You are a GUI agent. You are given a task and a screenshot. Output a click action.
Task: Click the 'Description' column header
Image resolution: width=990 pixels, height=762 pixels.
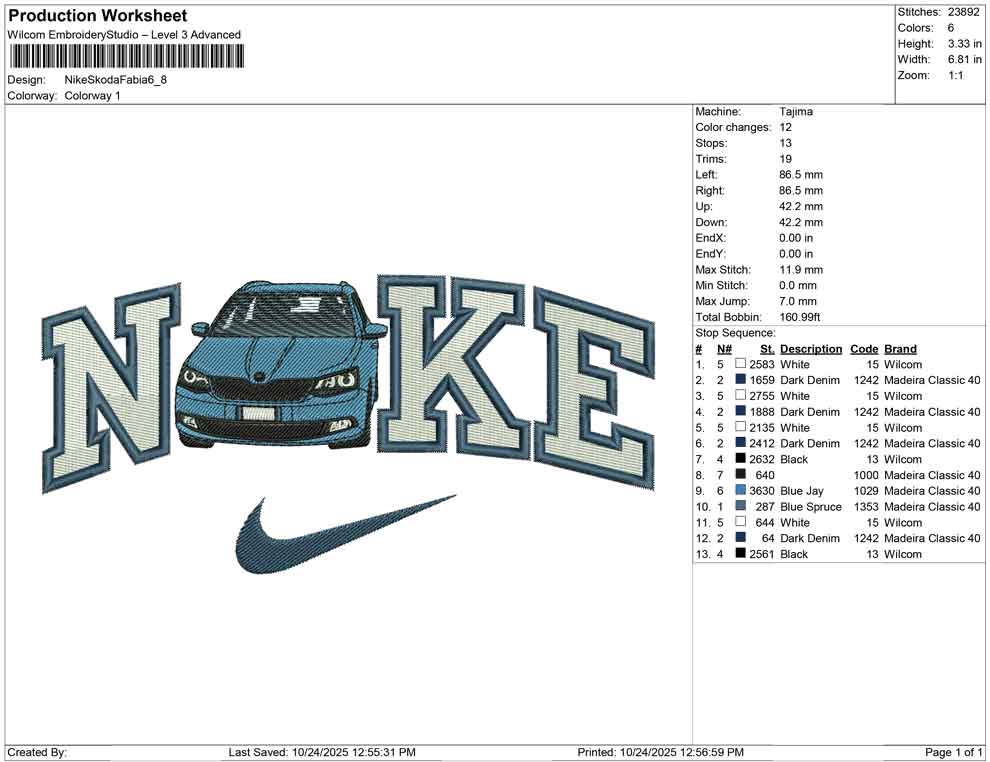coord(811,348)
